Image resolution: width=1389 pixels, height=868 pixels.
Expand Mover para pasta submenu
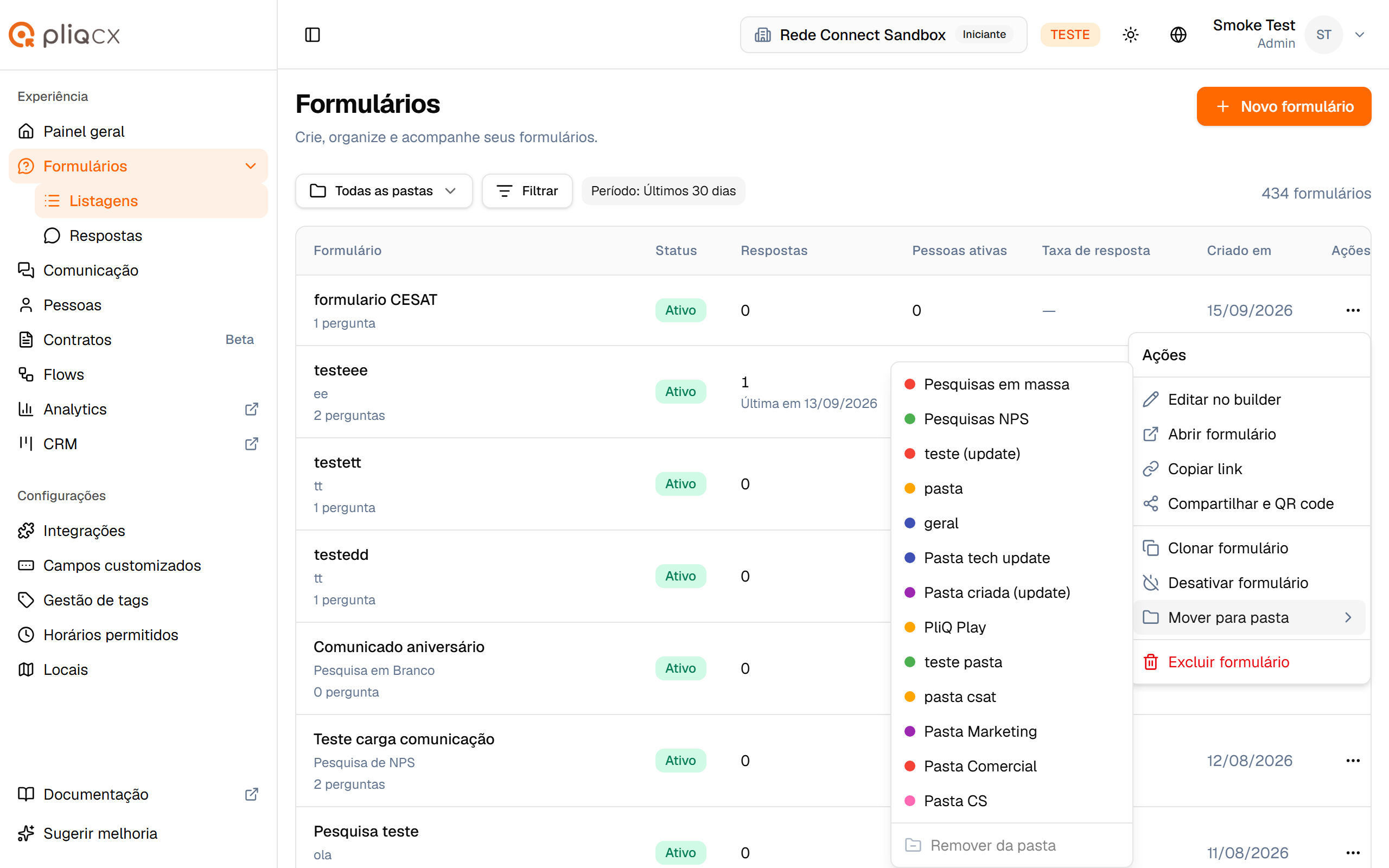pos(1249,617)
